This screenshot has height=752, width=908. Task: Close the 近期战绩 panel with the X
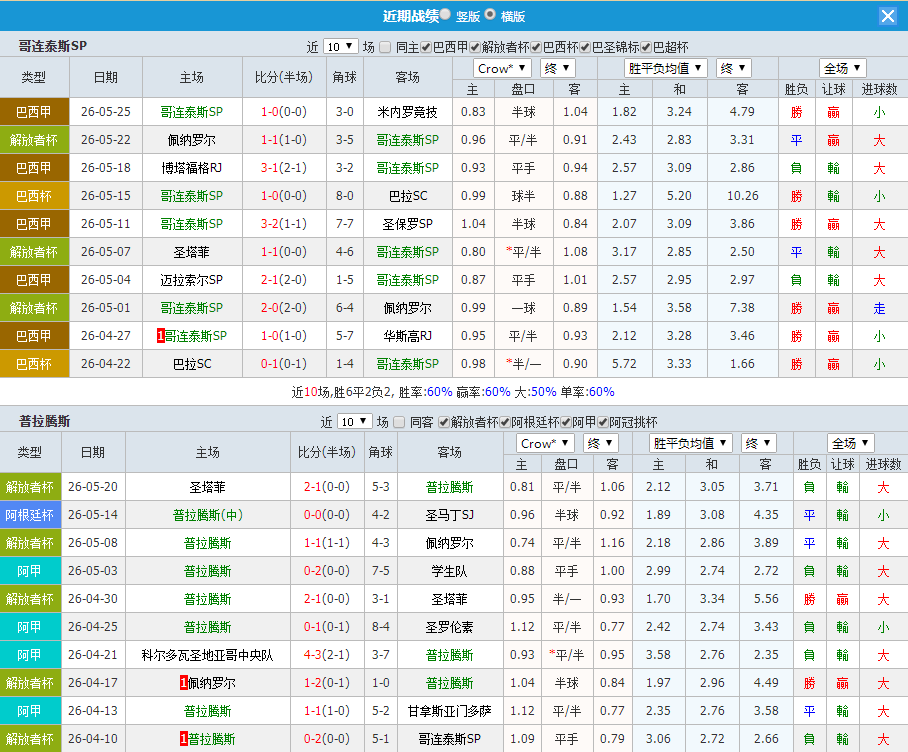pyautogui.click(x=887, y=16)
